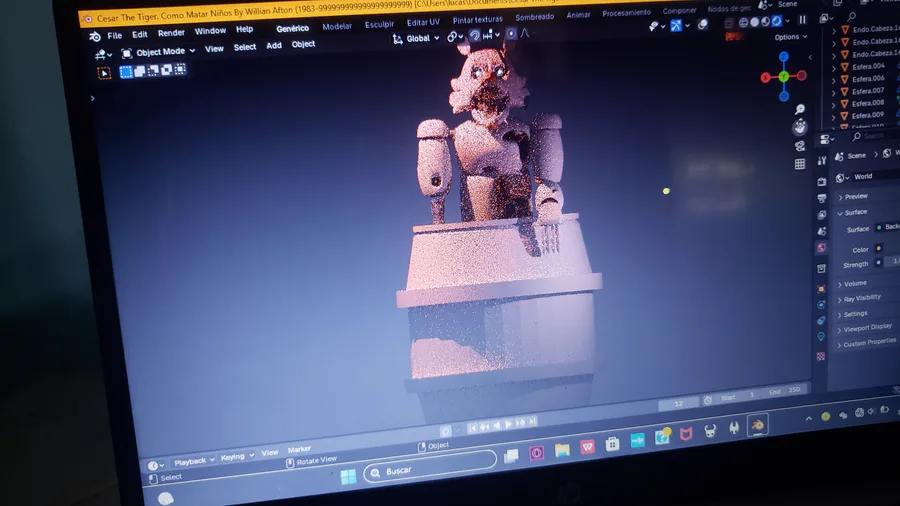Switch to material preview shading

(766, 21)
